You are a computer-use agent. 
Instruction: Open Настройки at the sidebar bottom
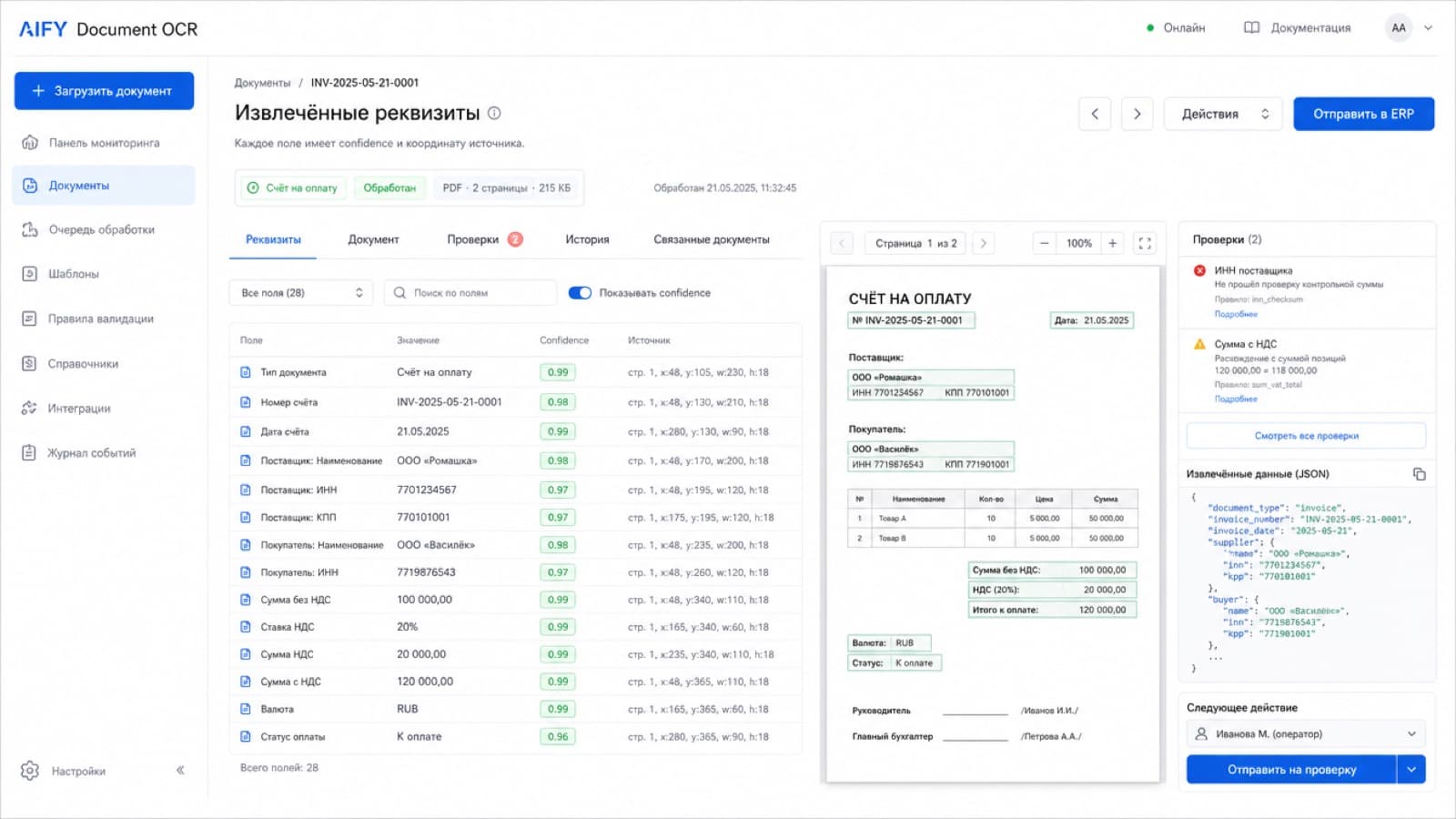tap(64, 771)
